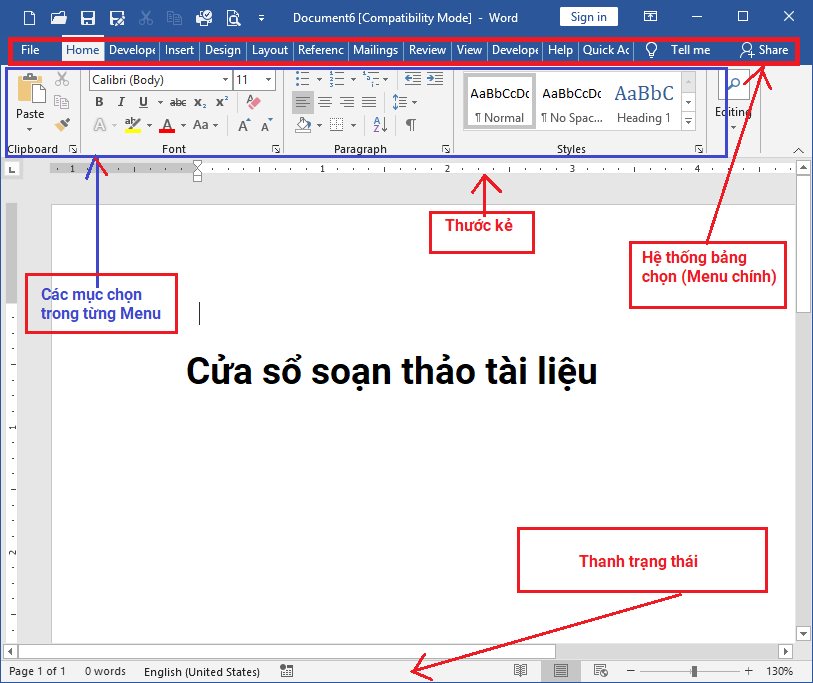Click the 0 words count in status bar
The image size is (813, 683).
105,671
